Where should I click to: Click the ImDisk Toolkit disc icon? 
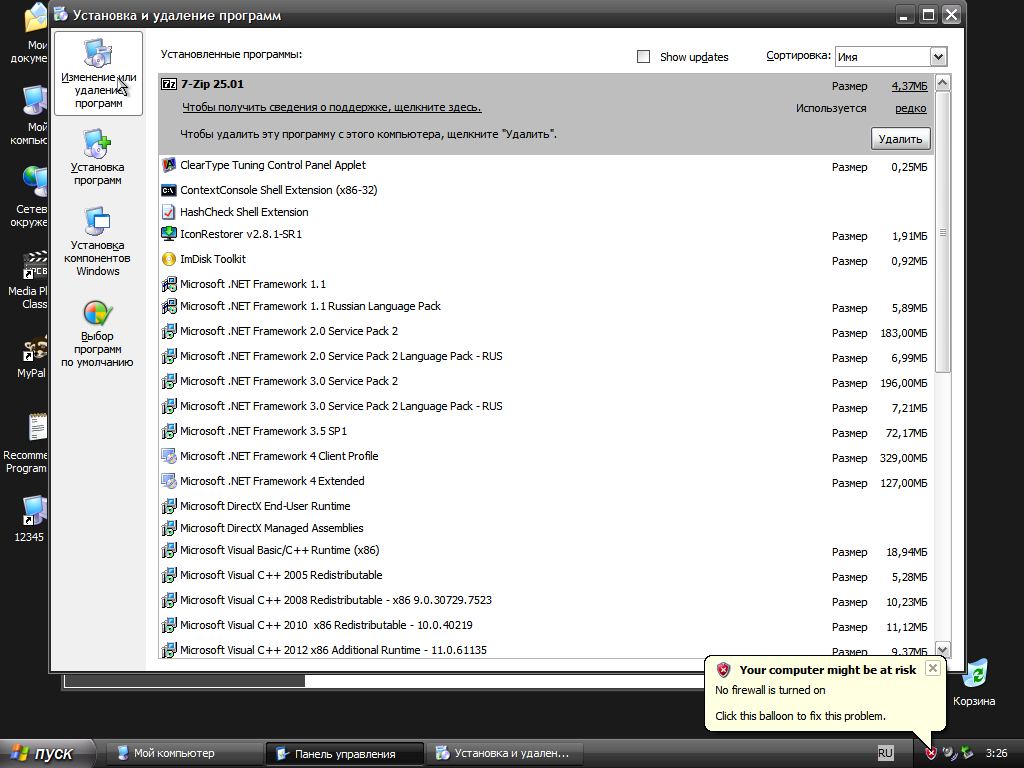(168, 259)
